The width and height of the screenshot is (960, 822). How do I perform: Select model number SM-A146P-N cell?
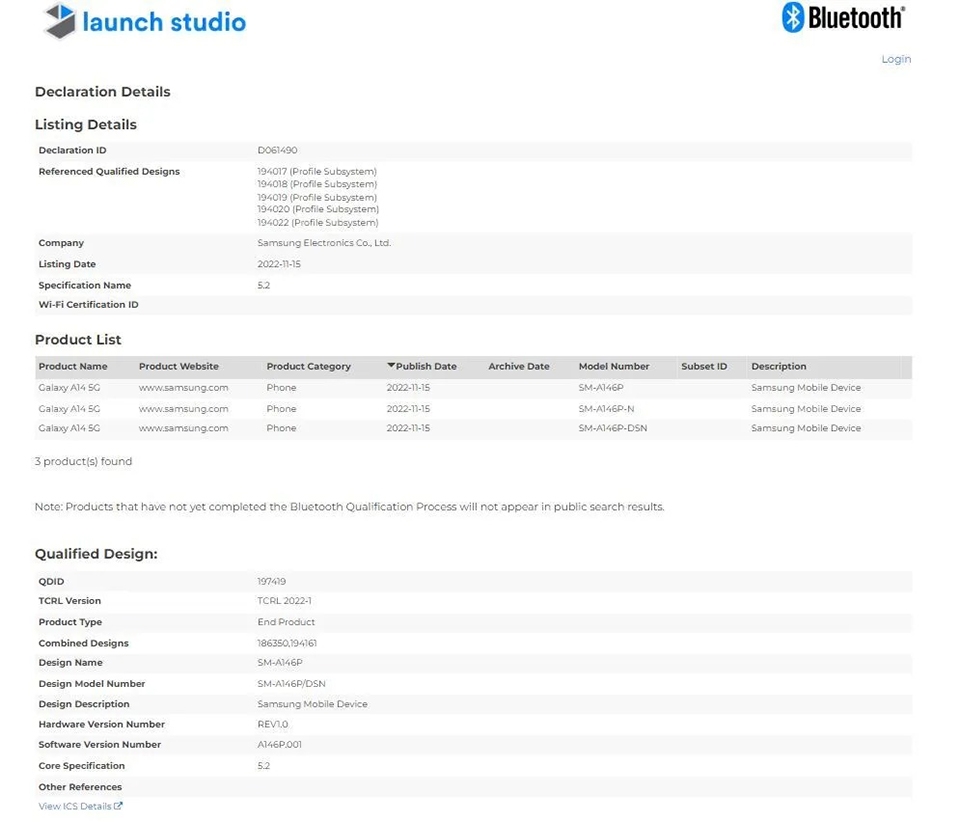pos(606,408)
